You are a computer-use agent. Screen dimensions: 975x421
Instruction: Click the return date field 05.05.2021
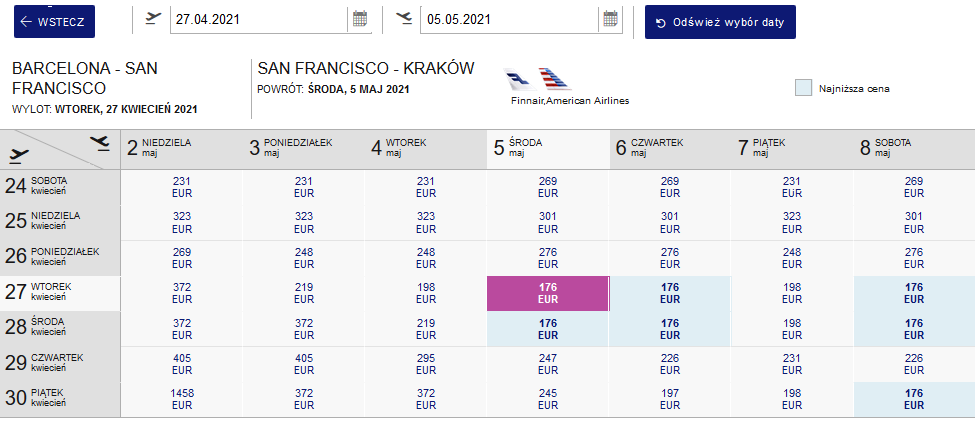[x=509, y=19]
